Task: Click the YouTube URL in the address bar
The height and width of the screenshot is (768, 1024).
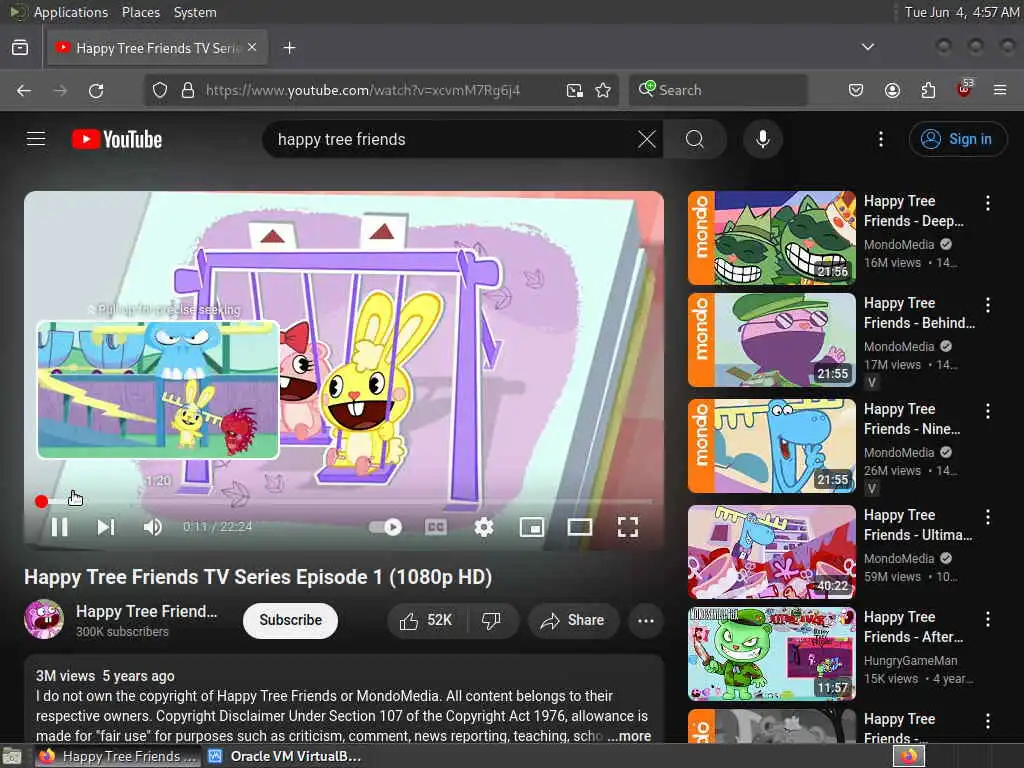Action: 363,90
